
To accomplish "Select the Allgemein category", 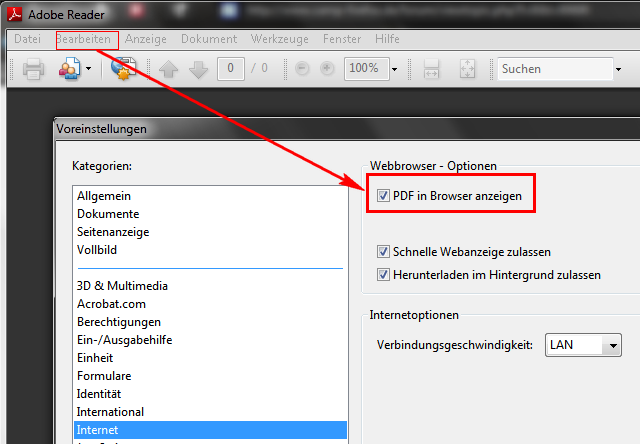I will coord(210,196).
